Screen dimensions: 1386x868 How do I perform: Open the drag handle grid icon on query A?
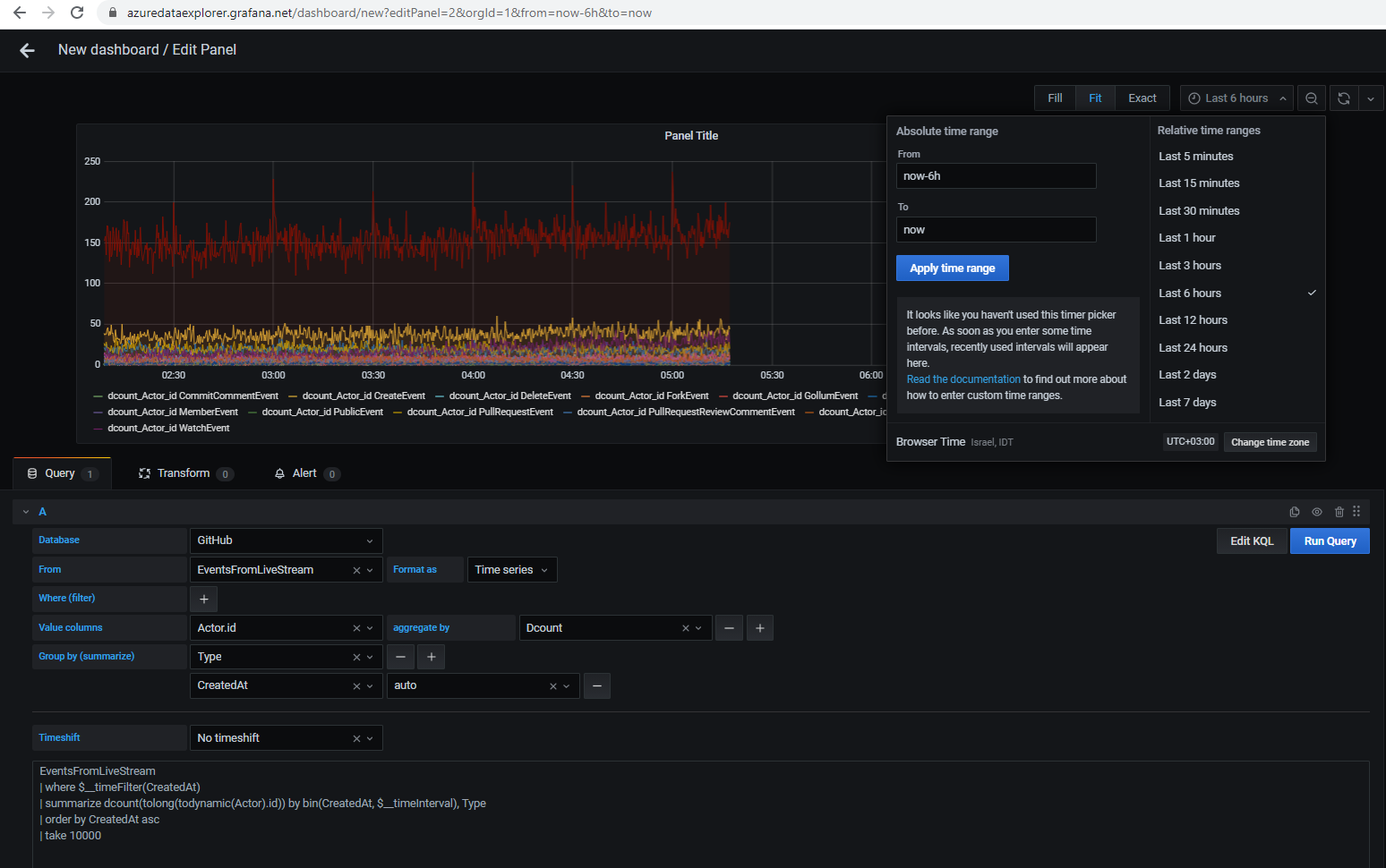[x=1356, y=511]
